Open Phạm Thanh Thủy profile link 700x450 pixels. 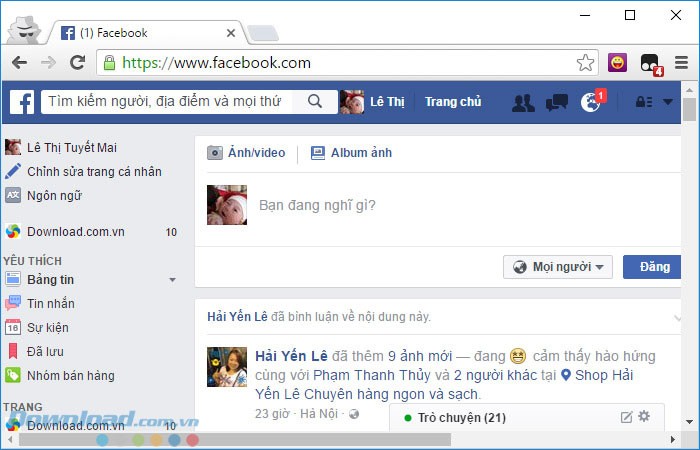click(372, 375)
